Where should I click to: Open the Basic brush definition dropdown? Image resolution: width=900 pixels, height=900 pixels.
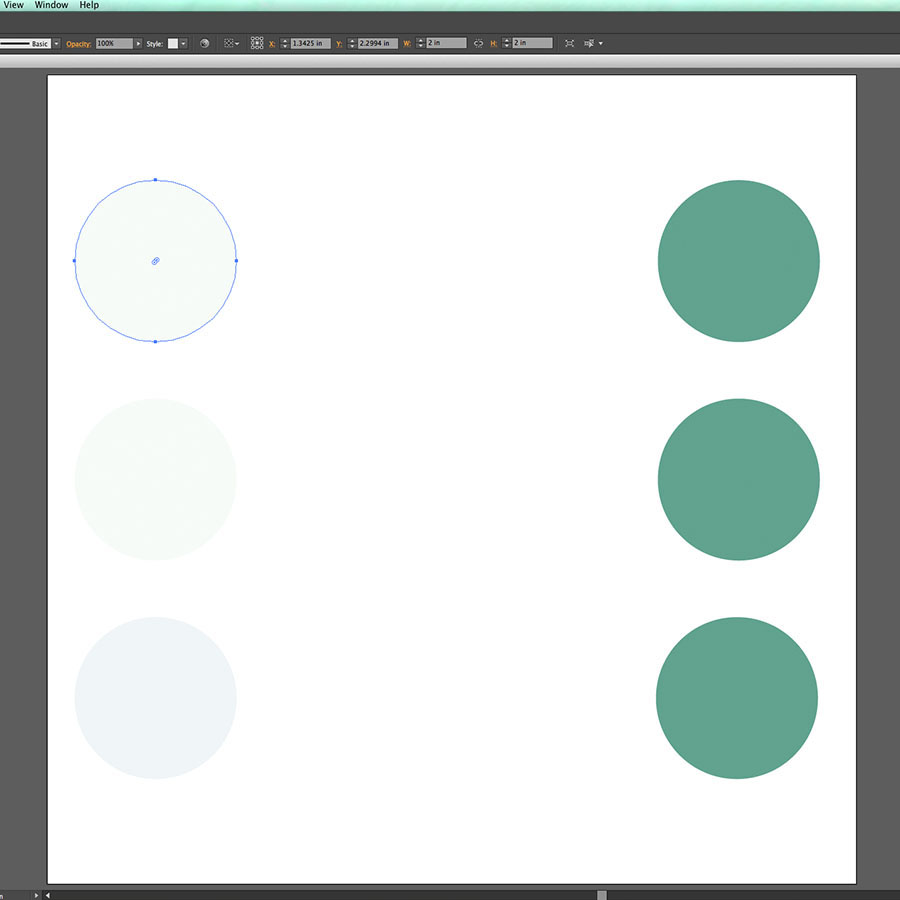tap(56, 44)
